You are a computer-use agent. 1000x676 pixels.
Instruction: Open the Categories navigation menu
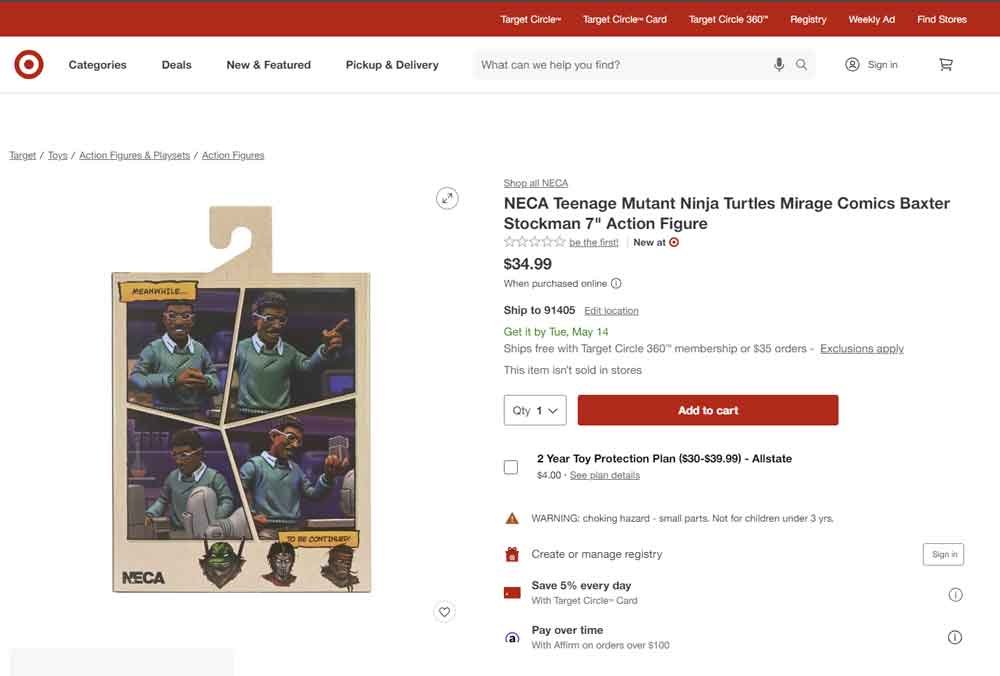97,64
